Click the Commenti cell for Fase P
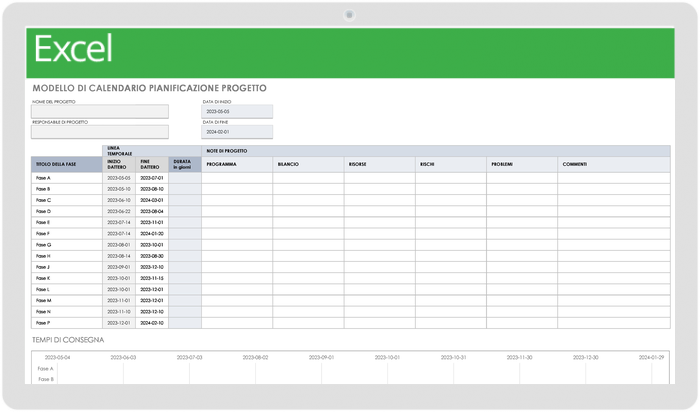 (614, 323)
